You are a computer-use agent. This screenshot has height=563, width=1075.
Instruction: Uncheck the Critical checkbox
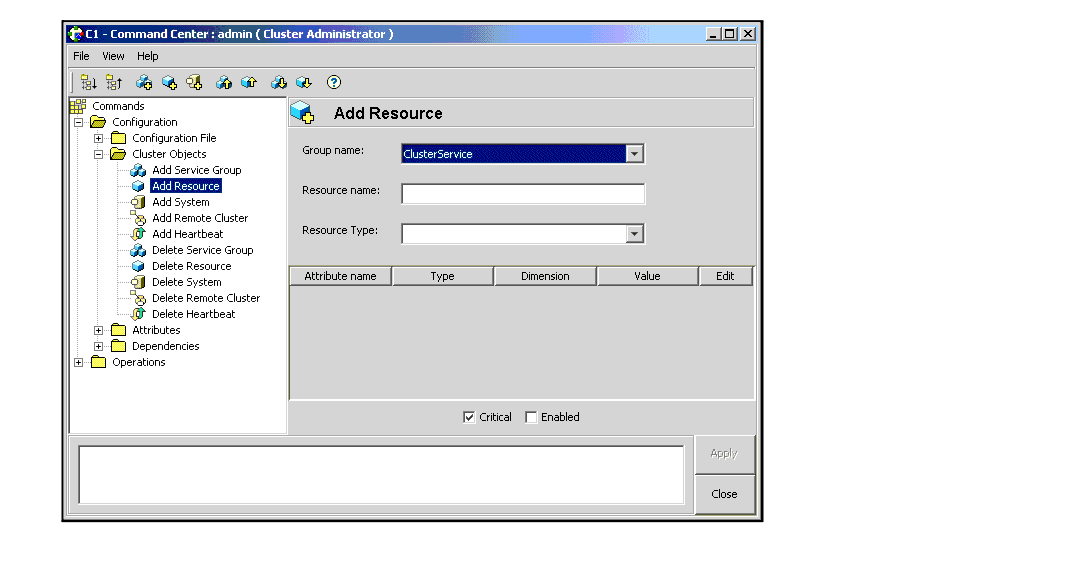(x=469, y=417)
